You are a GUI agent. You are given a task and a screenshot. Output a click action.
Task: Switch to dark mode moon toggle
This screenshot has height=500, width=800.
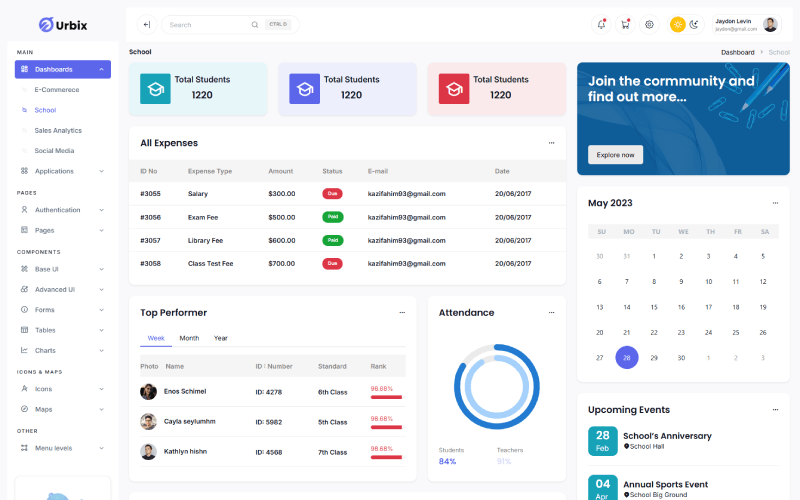[693, 24]
